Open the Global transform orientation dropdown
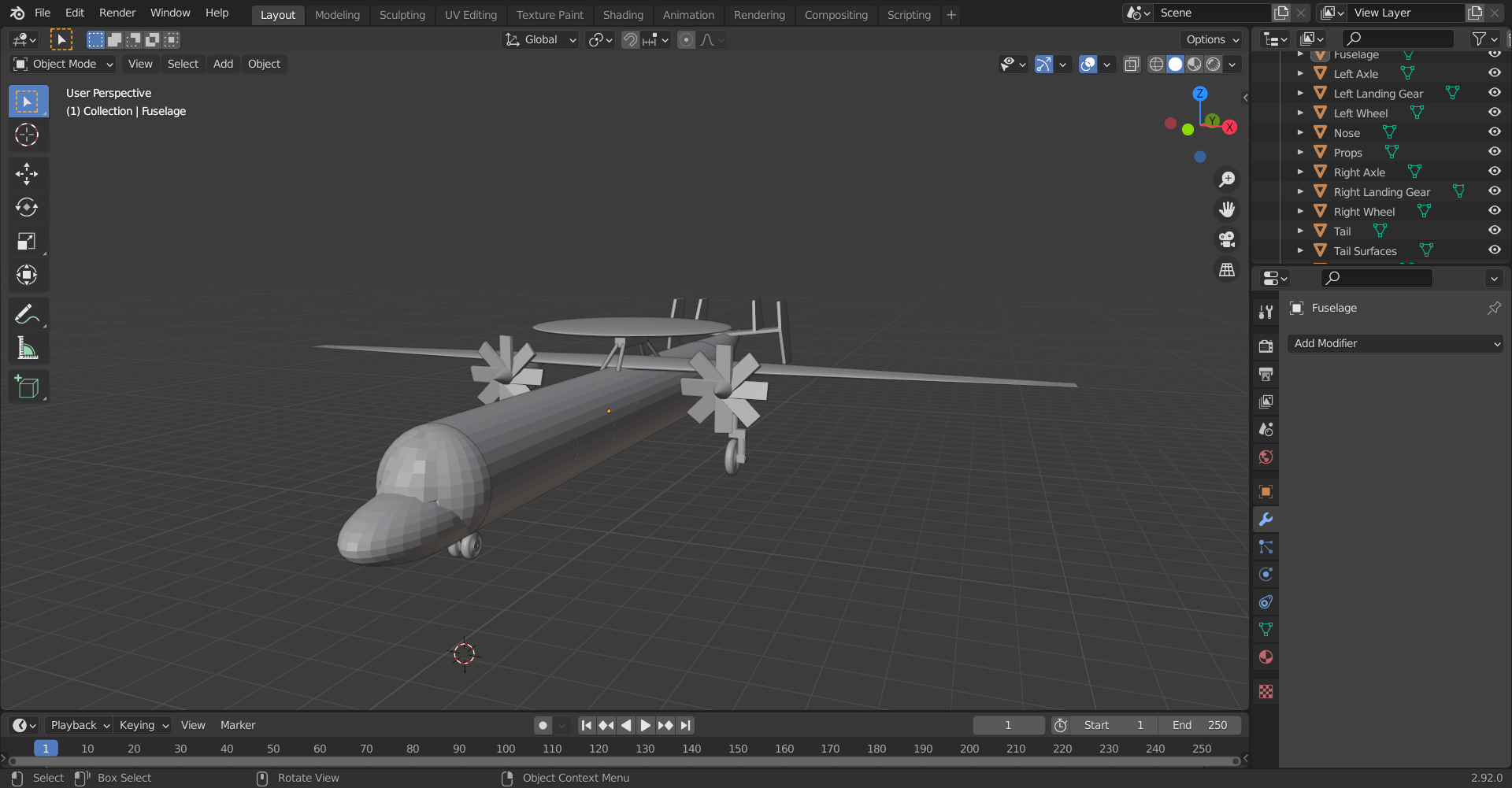Screen dimensions: 1512x788 [540, 39]
